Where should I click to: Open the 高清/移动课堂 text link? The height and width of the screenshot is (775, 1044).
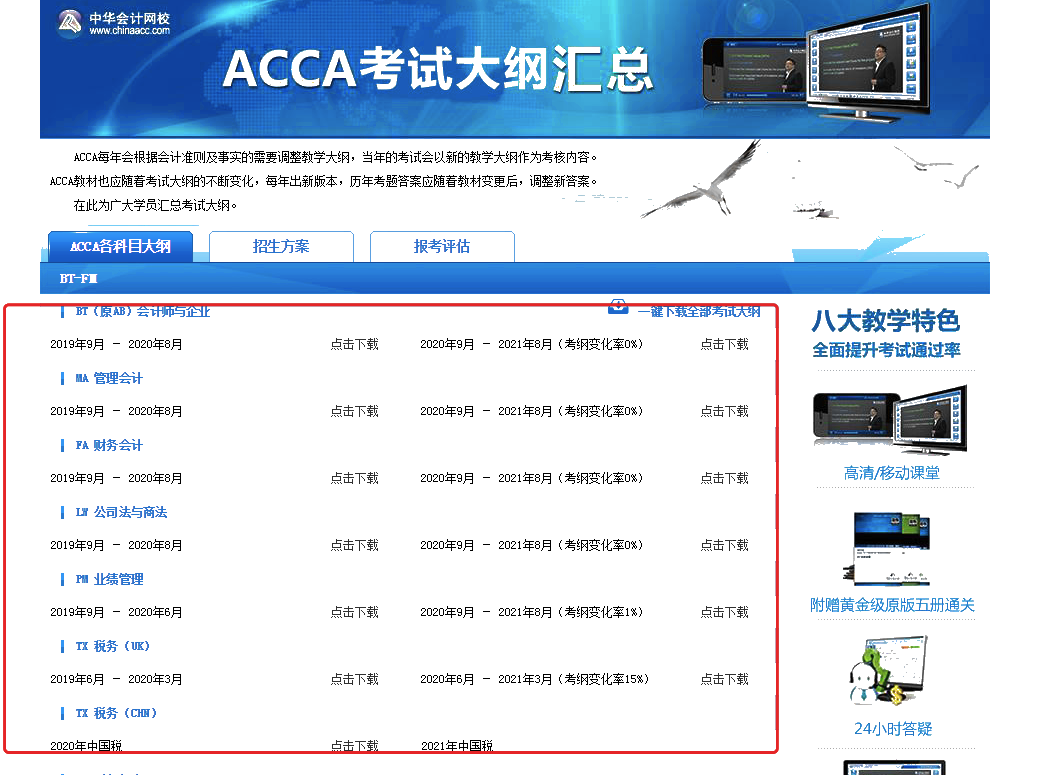891,473
